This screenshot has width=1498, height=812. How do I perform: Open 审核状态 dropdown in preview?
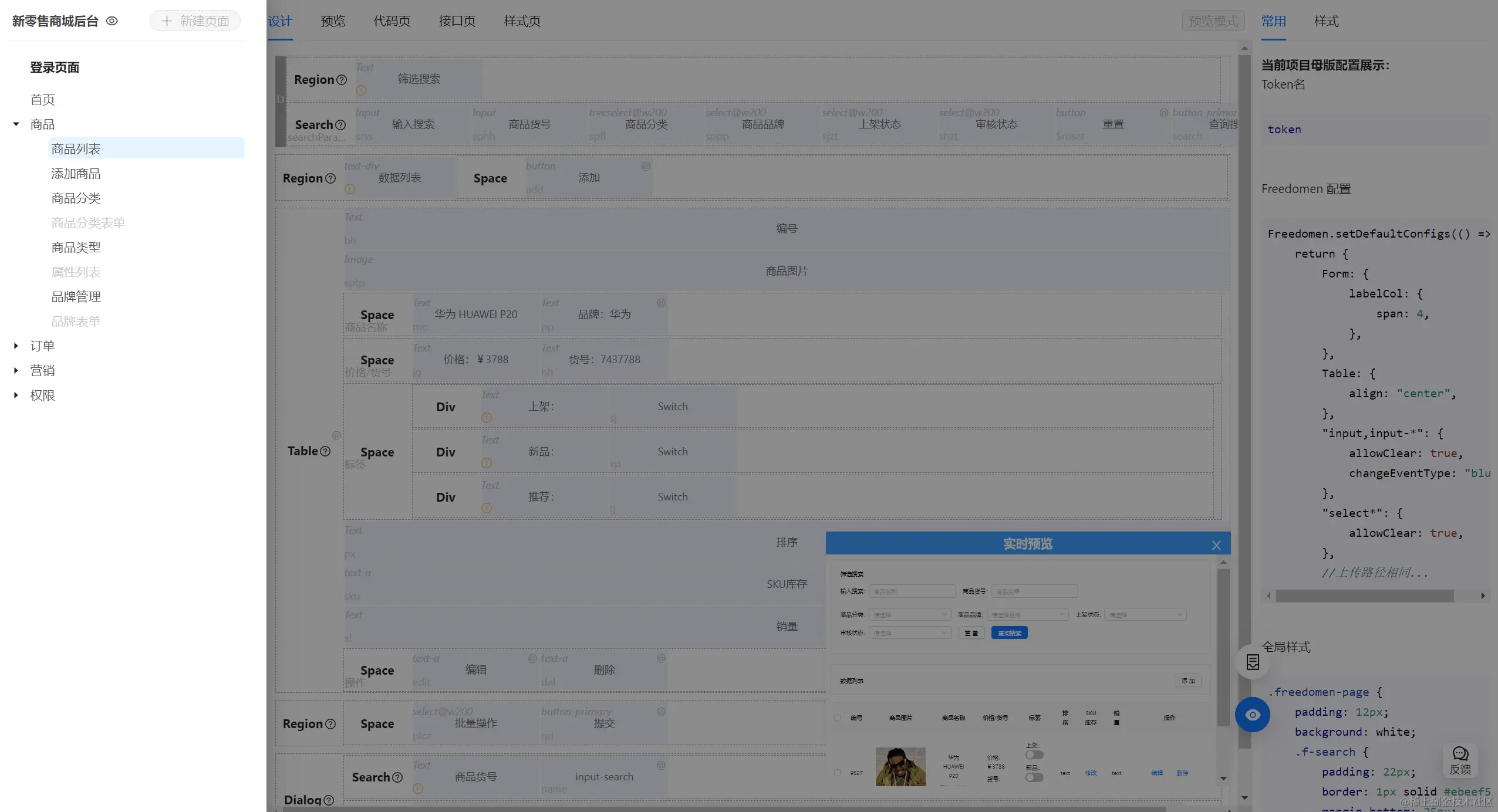pyautogui.click(x=909, y=633)
